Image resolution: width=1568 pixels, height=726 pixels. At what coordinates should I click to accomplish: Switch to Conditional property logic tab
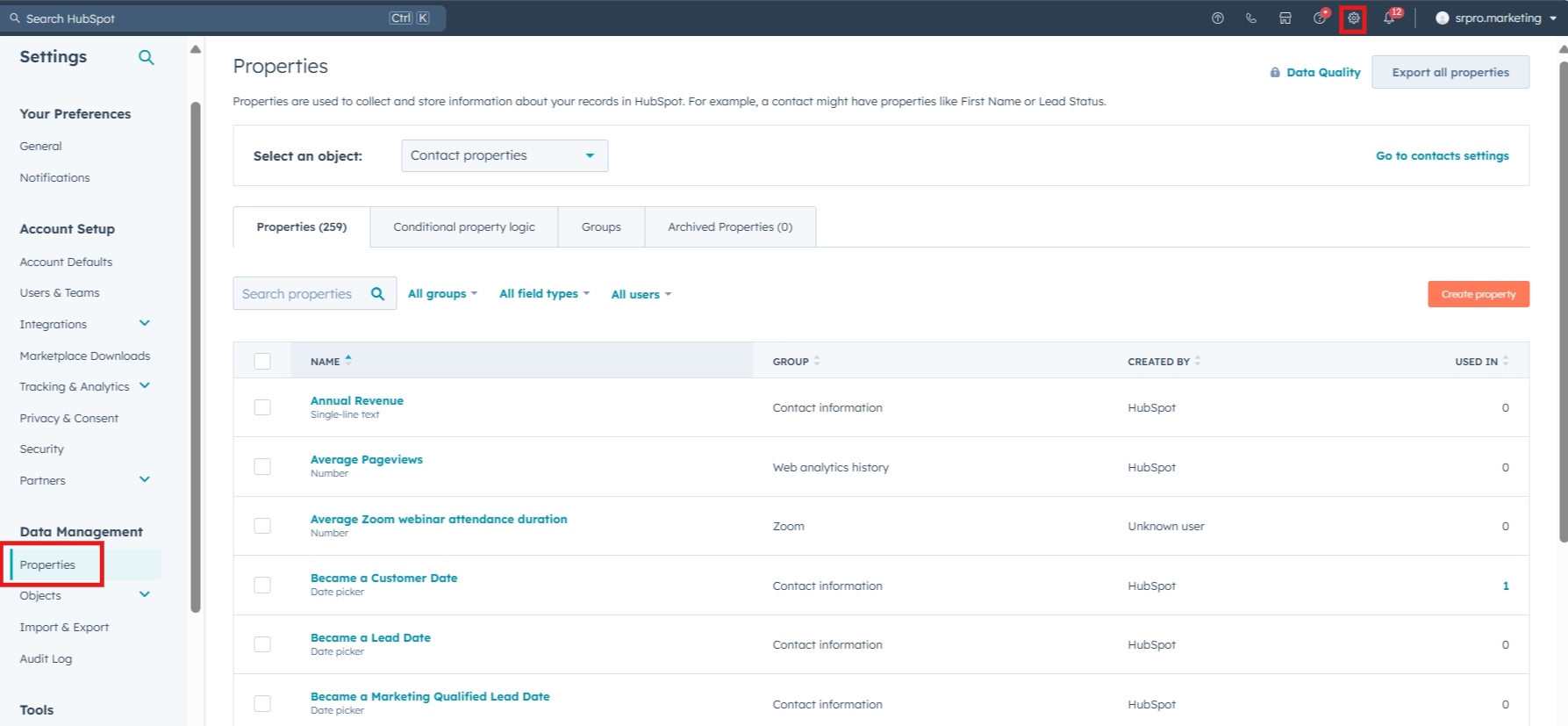[463, 227]
